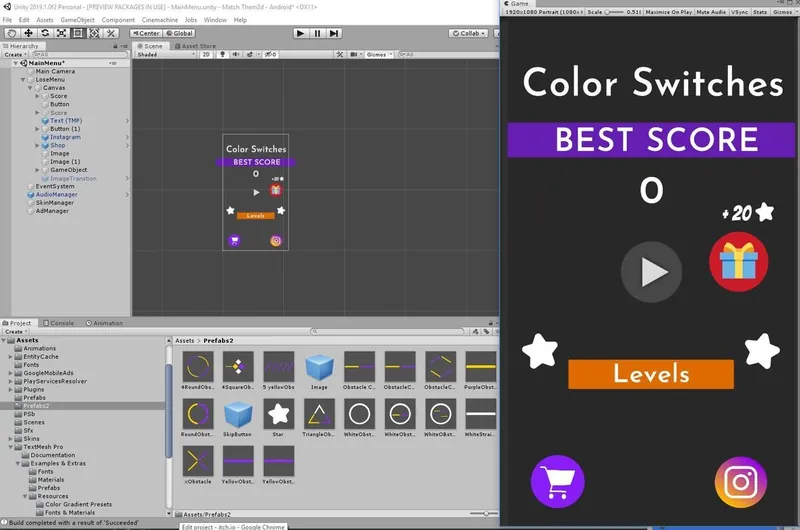Open the Scenes folder in Project
The image size is (800, 530).
(34, 422)
